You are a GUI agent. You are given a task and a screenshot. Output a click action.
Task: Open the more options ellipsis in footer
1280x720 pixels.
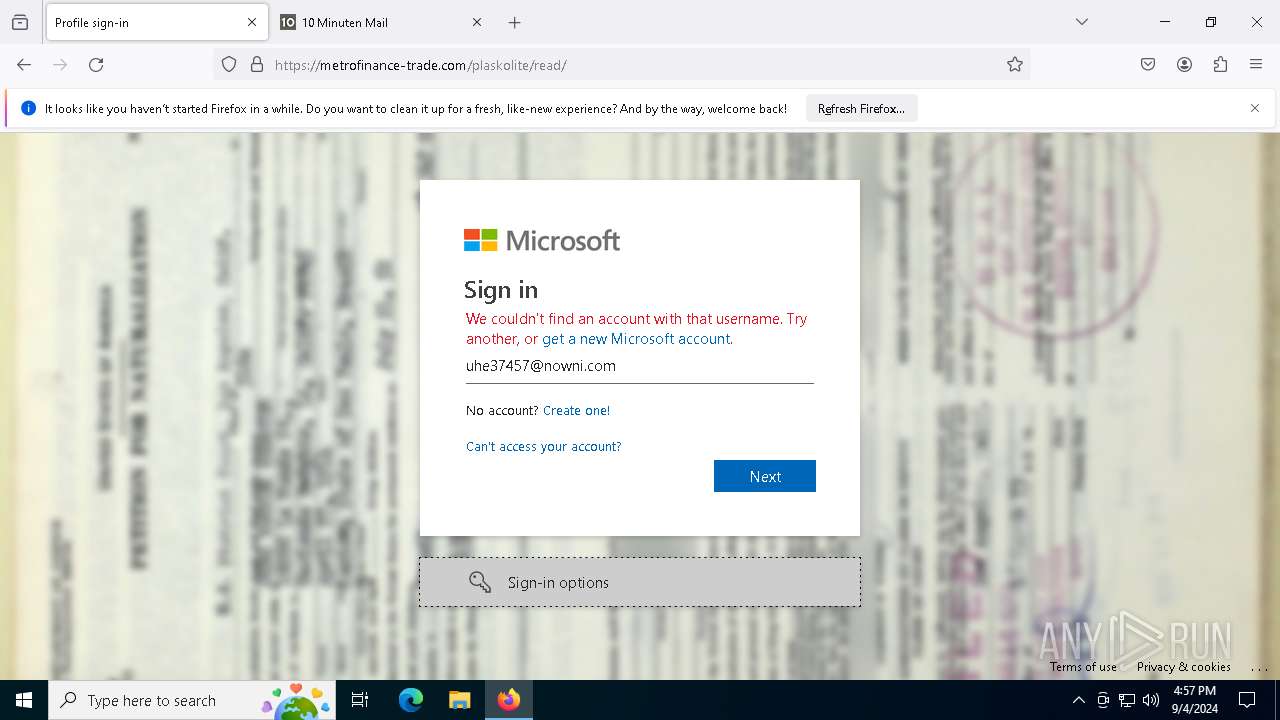click(1259, 667)
